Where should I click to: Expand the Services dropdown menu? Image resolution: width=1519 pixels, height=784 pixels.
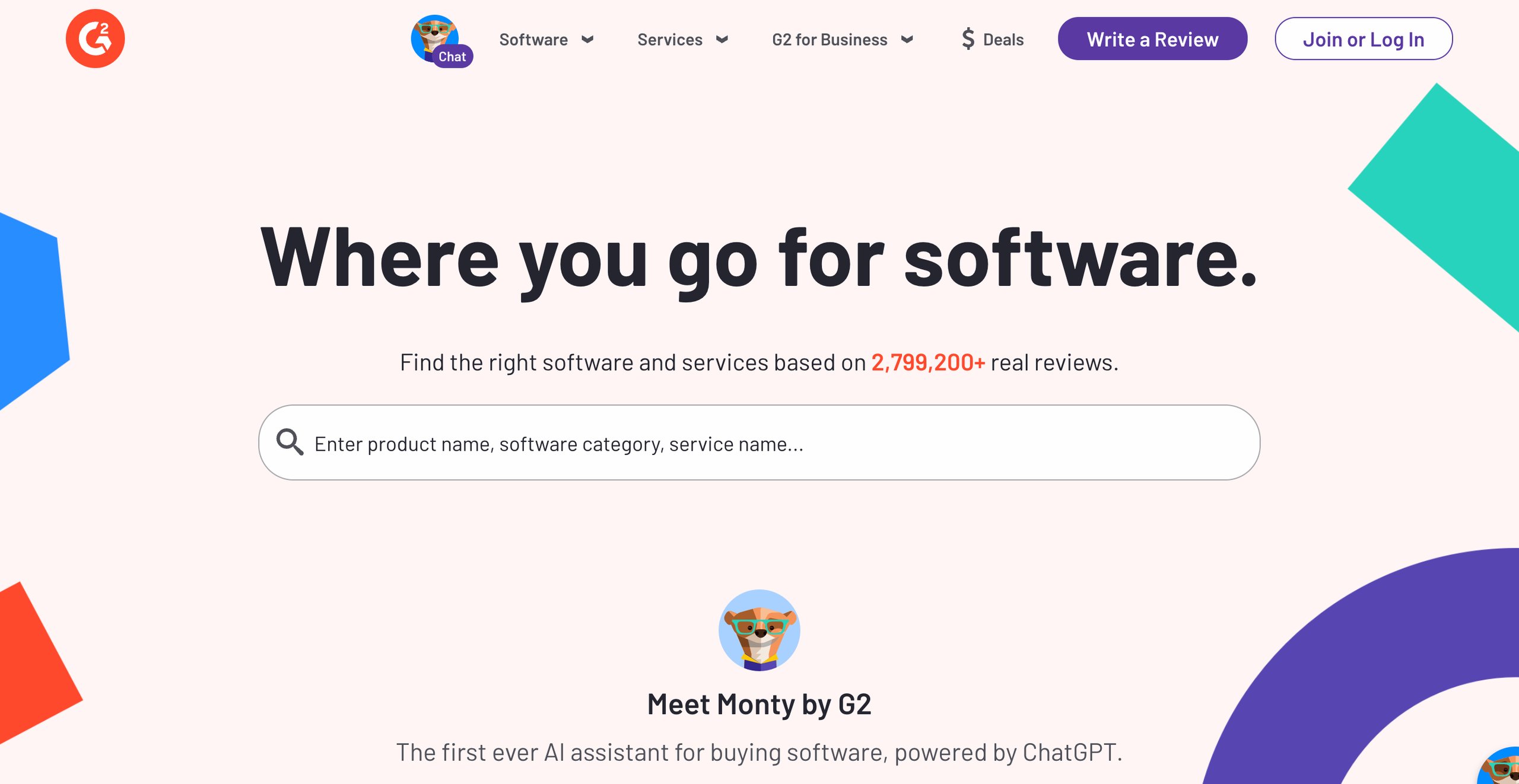pos(682,39)
